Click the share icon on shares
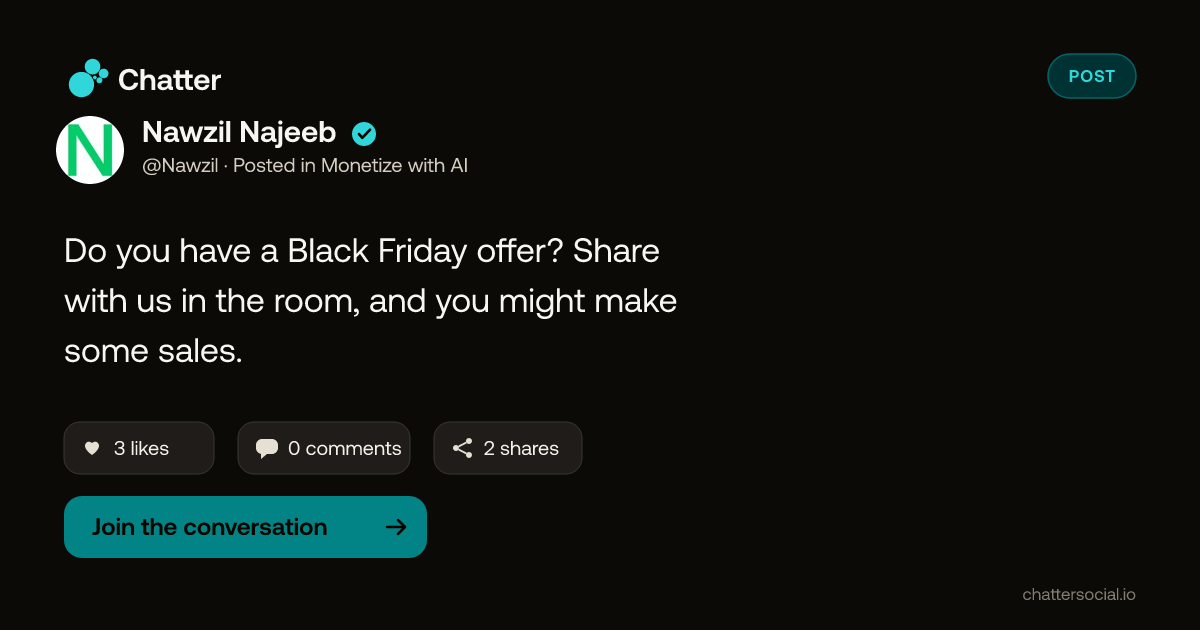This screenshot has height=630, width=1200. coord(462,448)
